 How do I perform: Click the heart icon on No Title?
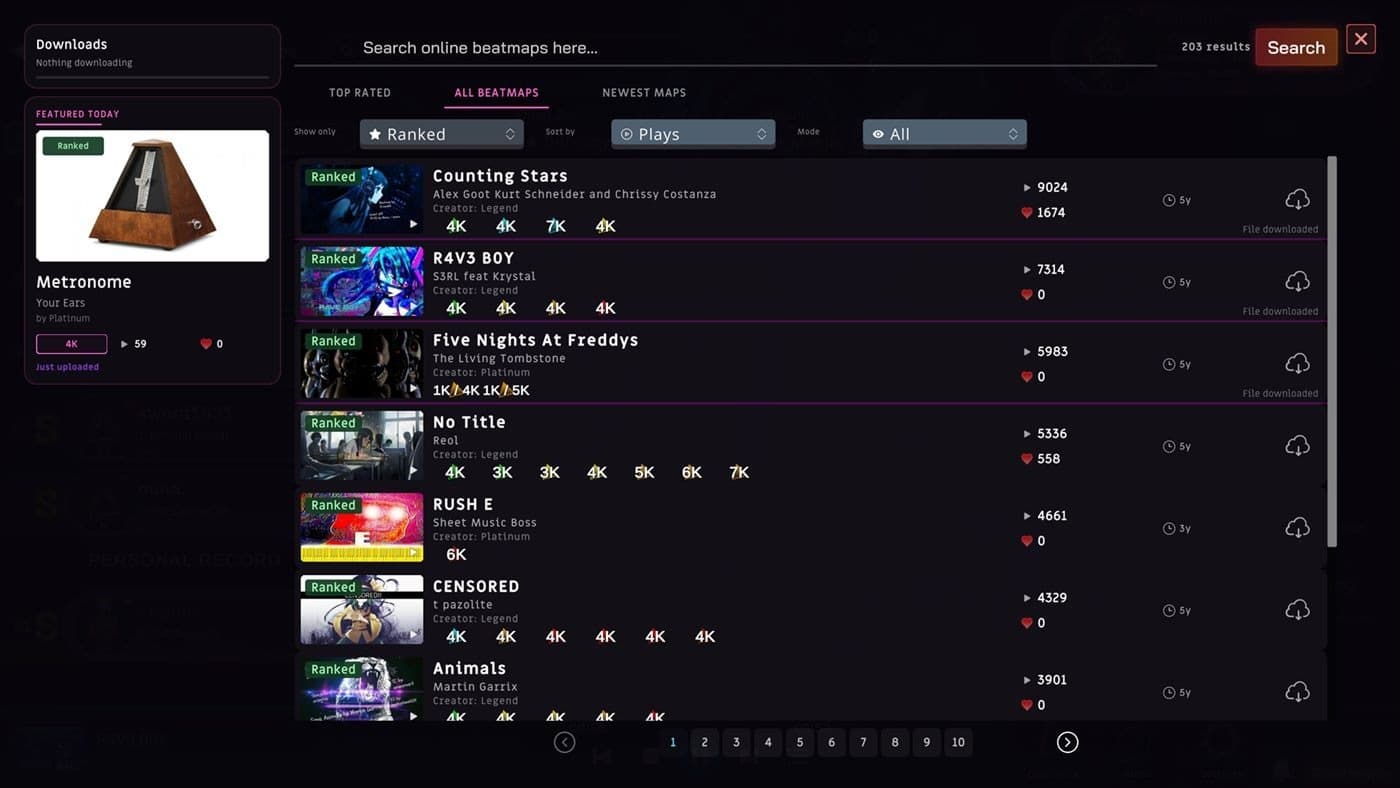[x=1026, y=459]
